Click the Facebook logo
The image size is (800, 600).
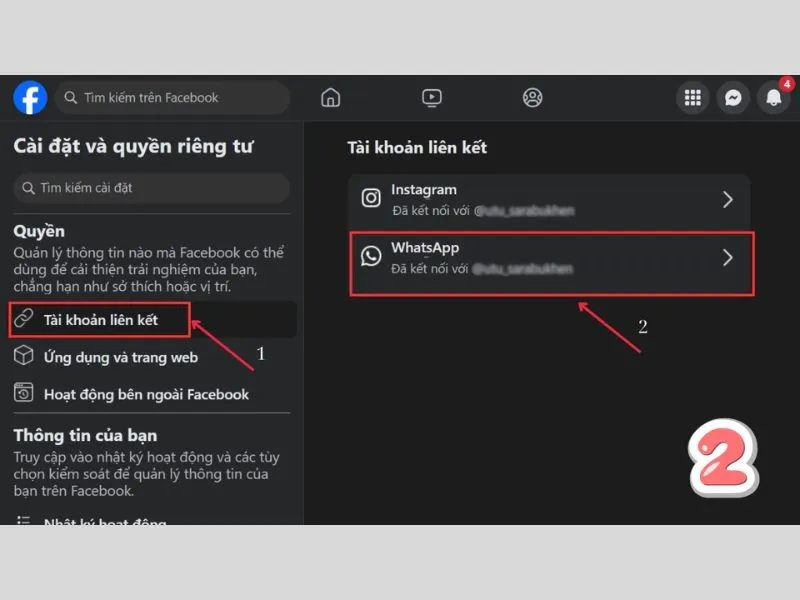(30, 97)
